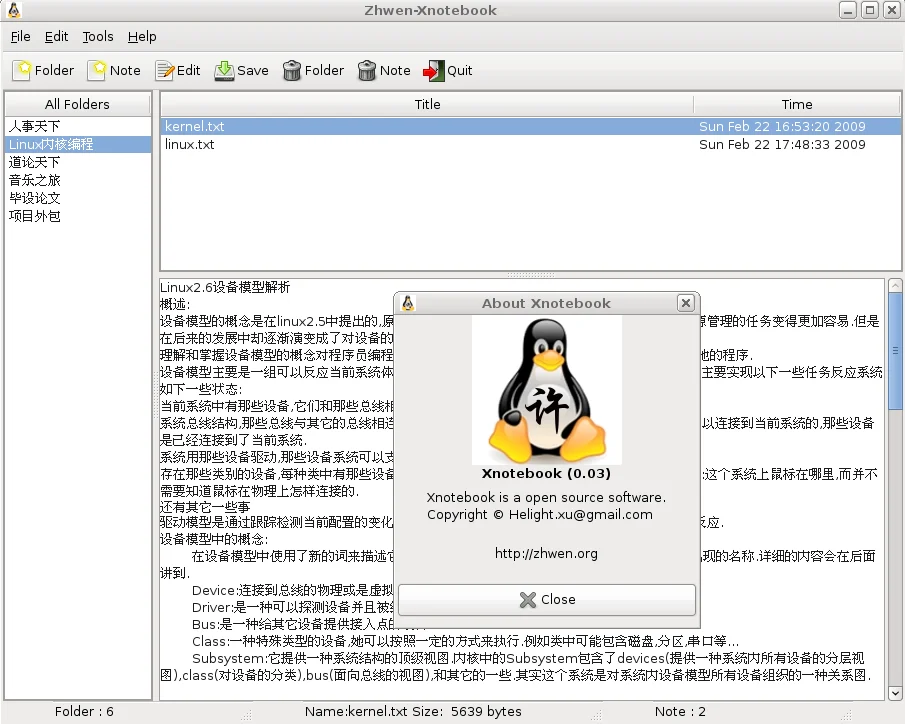Close the Zhwen-Xnotebook main window
The image size is (905, 724).
point(892,10)
